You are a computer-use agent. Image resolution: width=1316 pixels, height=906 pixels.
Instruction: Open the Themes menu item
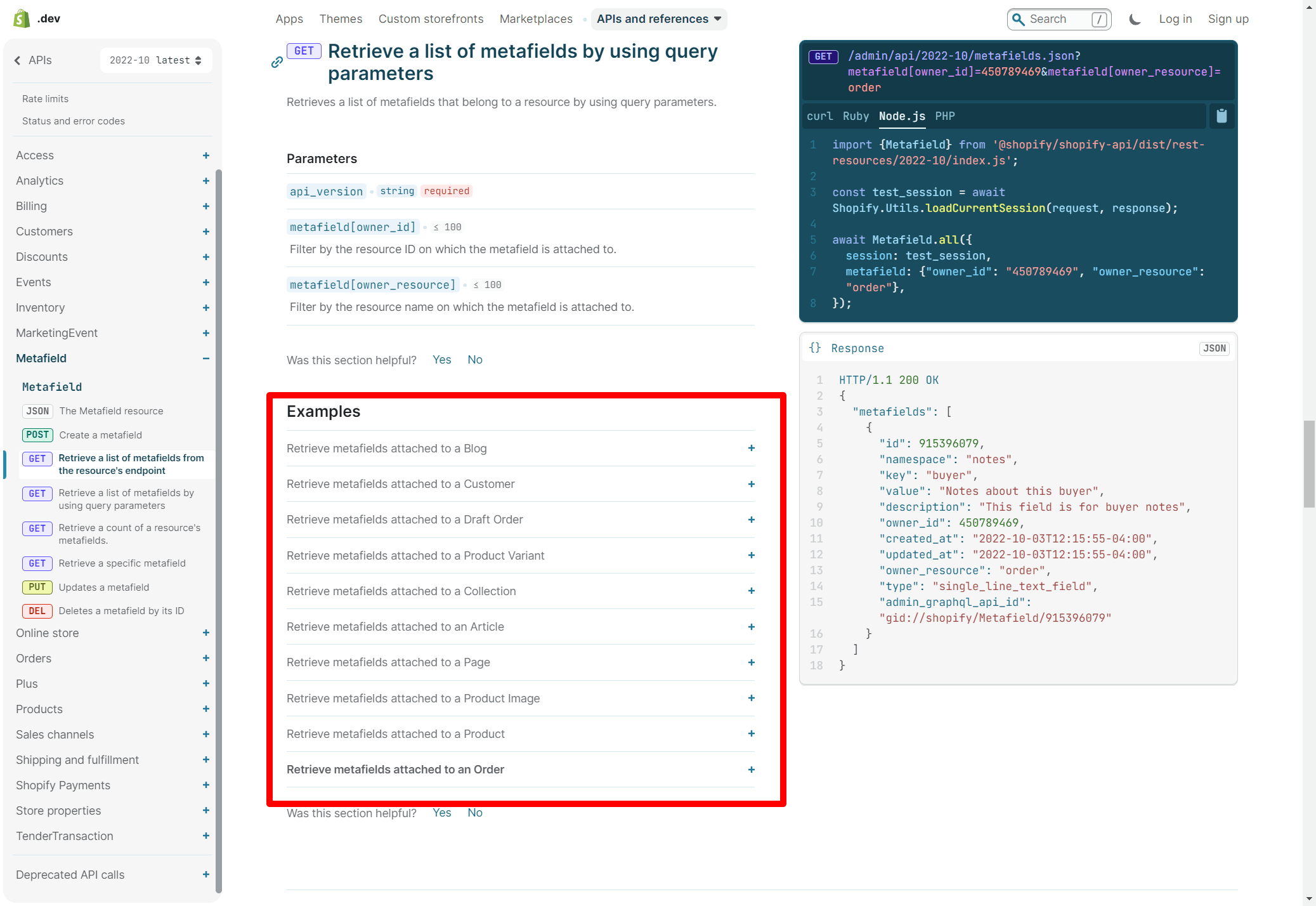[341, 19]
